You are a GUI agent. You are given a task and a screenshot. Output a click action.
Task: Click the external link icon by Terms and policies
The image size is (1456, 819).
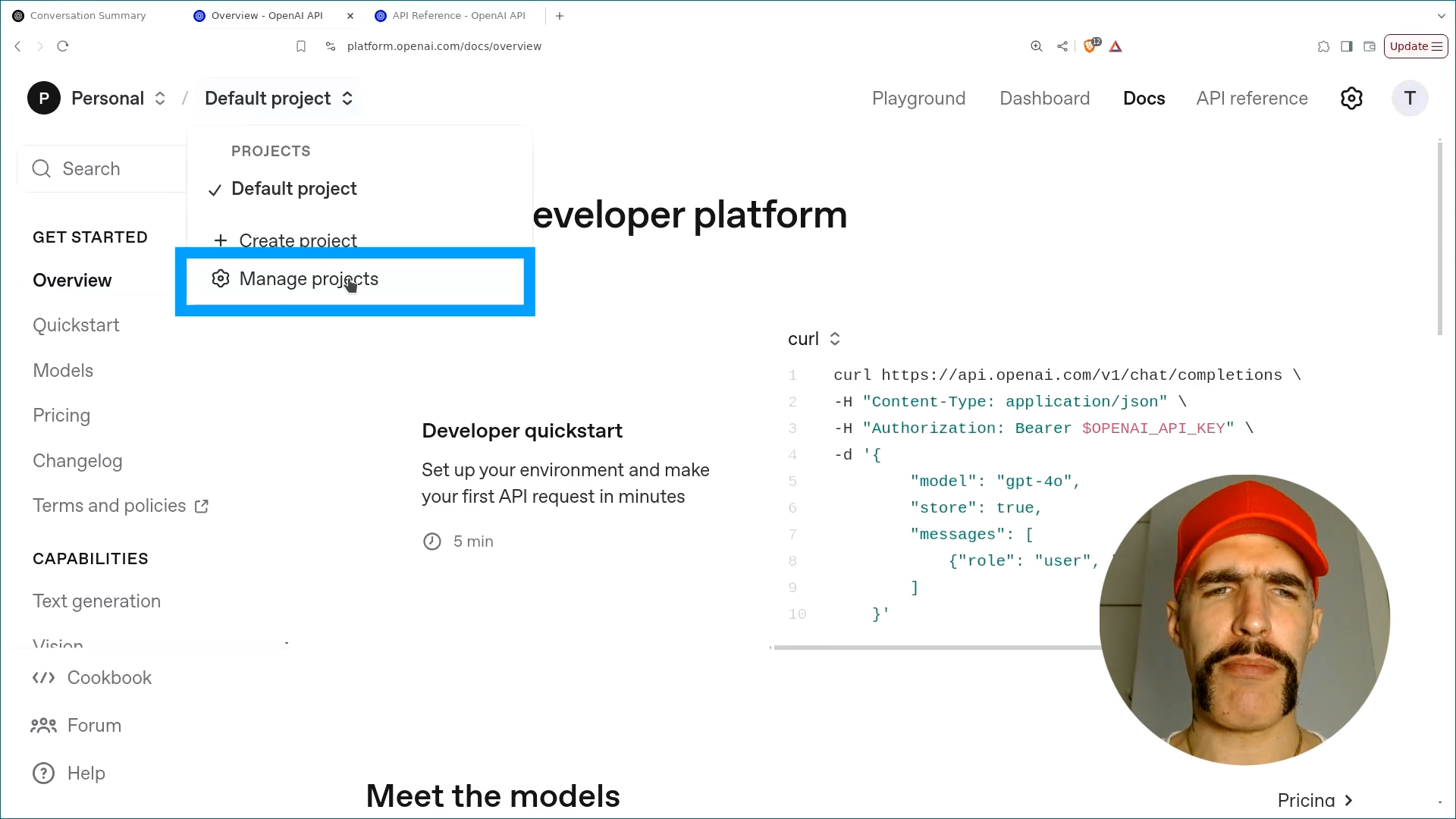tap(202, 507)
